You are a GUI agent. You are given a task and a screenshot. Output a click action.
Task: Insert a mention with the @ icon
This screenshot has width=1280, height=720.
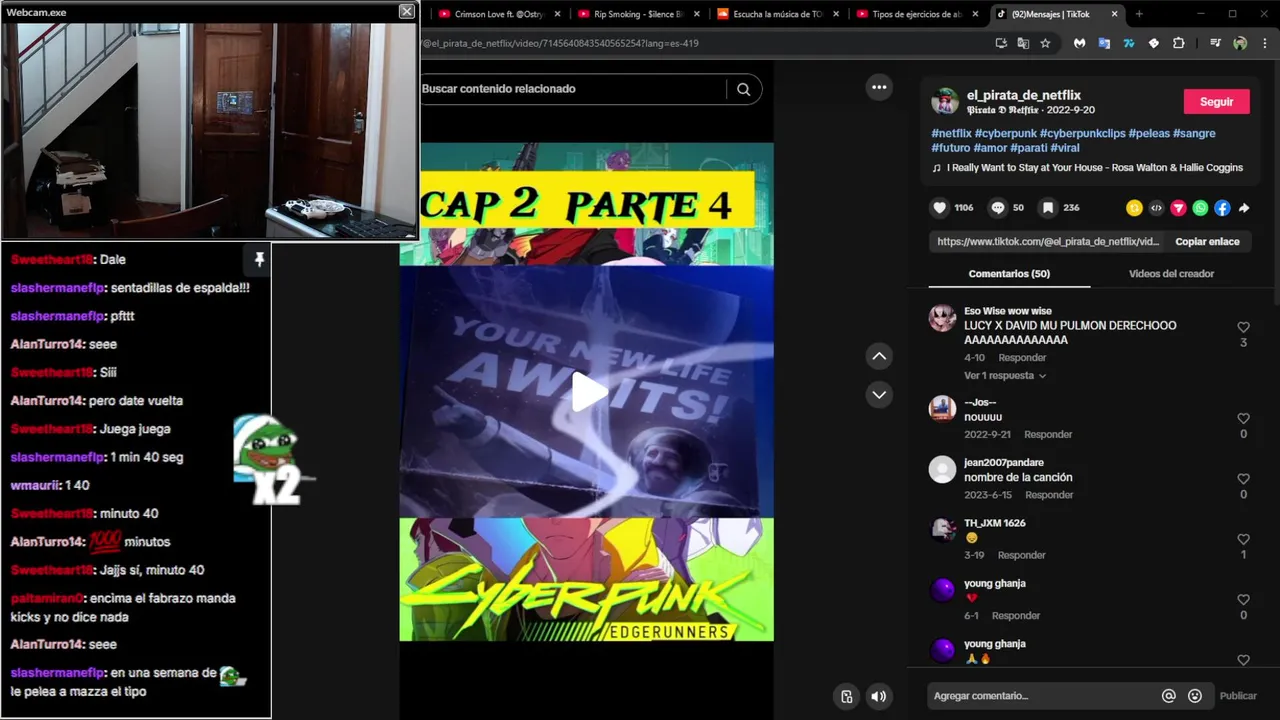pyautogui.click(x=1168, y=696)
